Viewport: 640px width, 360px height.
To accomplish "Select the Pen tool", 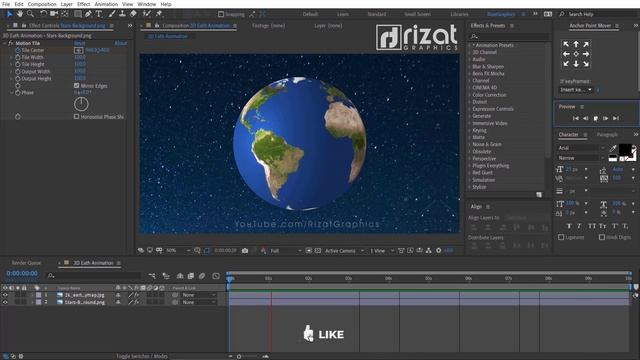I will [88, 14].
